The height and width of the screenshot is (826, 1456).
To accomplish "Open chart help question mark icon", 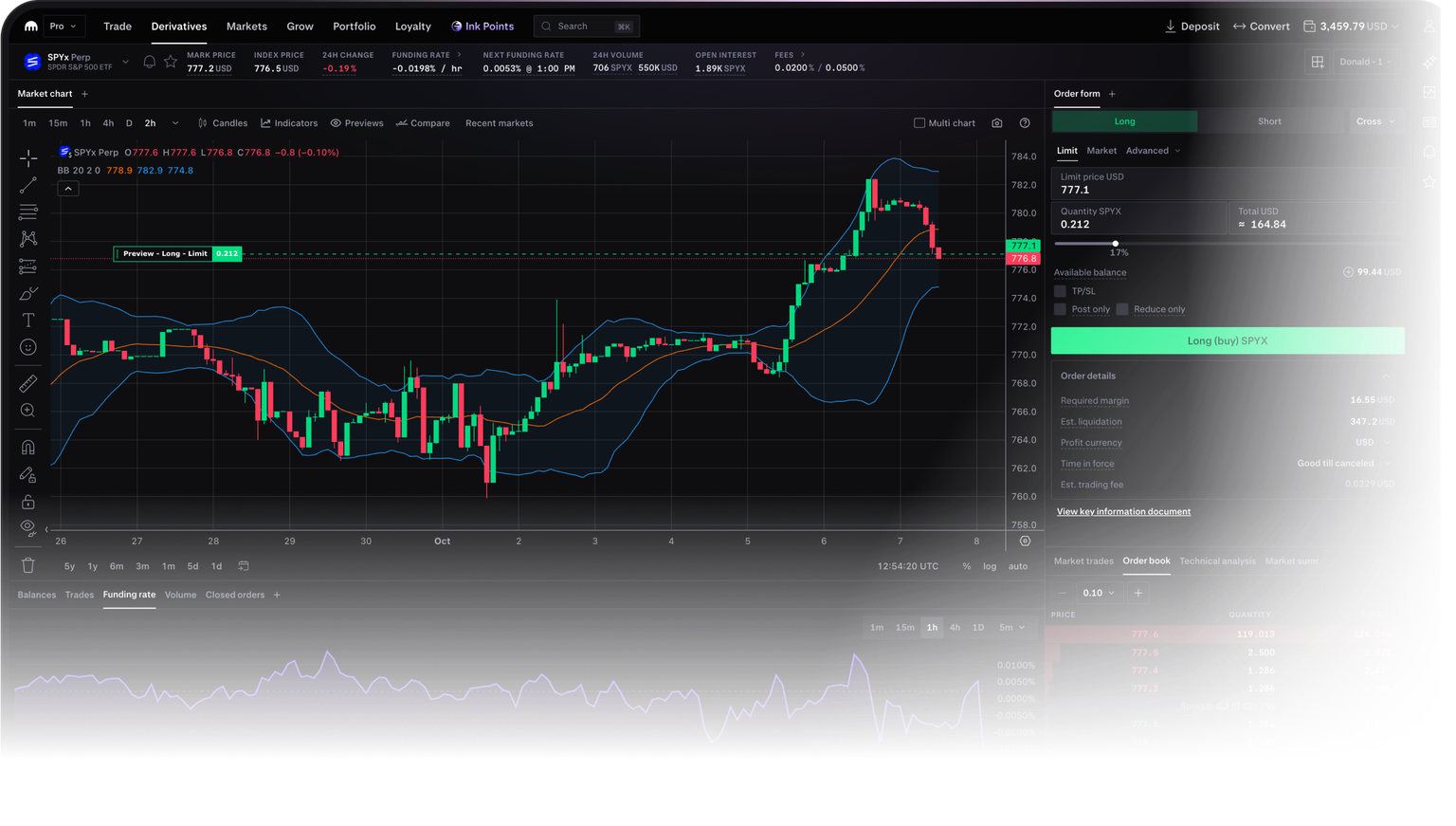I will (x=1025, y=123).
